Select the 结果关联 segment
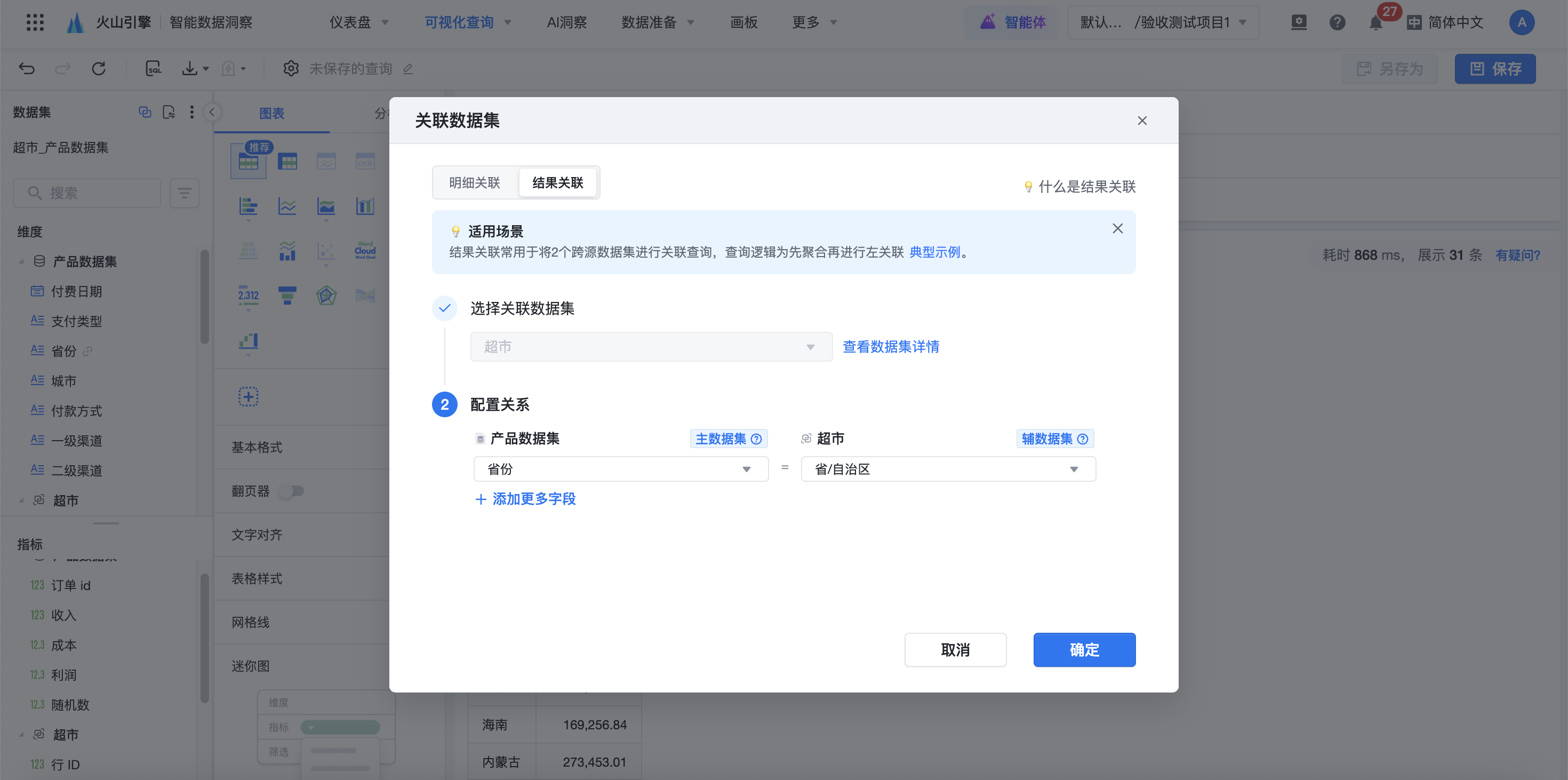 click(x=557, y=182)
